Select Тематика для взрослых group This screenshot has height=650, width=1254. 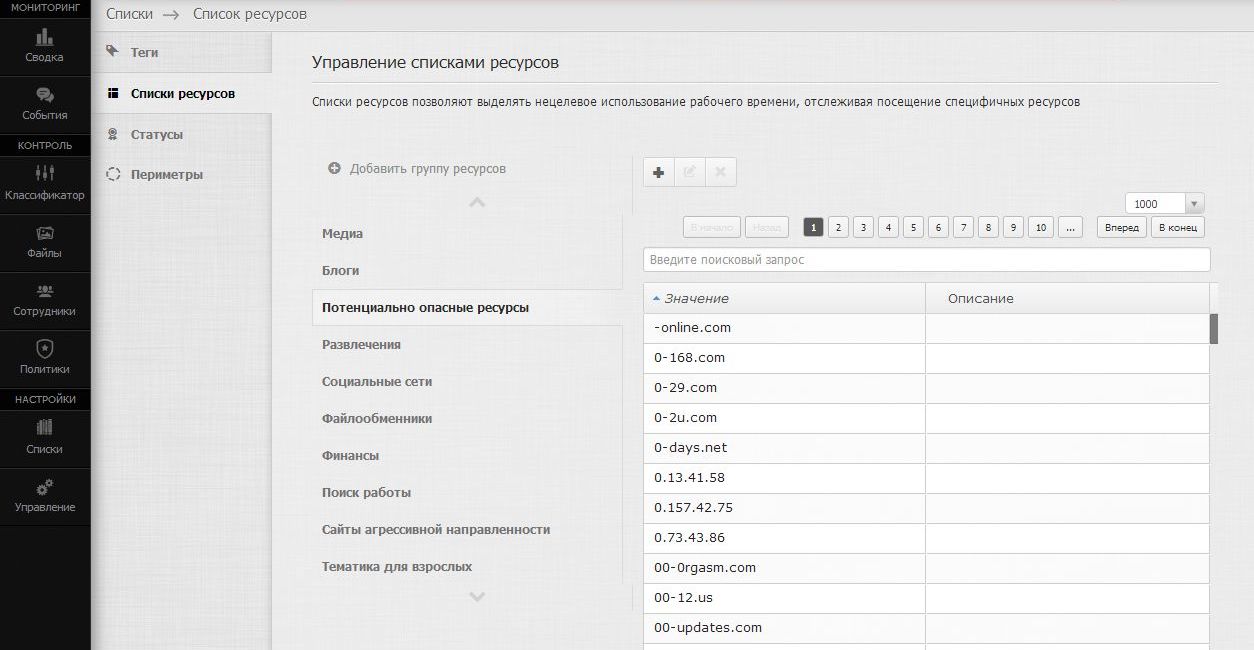(466, 567)
